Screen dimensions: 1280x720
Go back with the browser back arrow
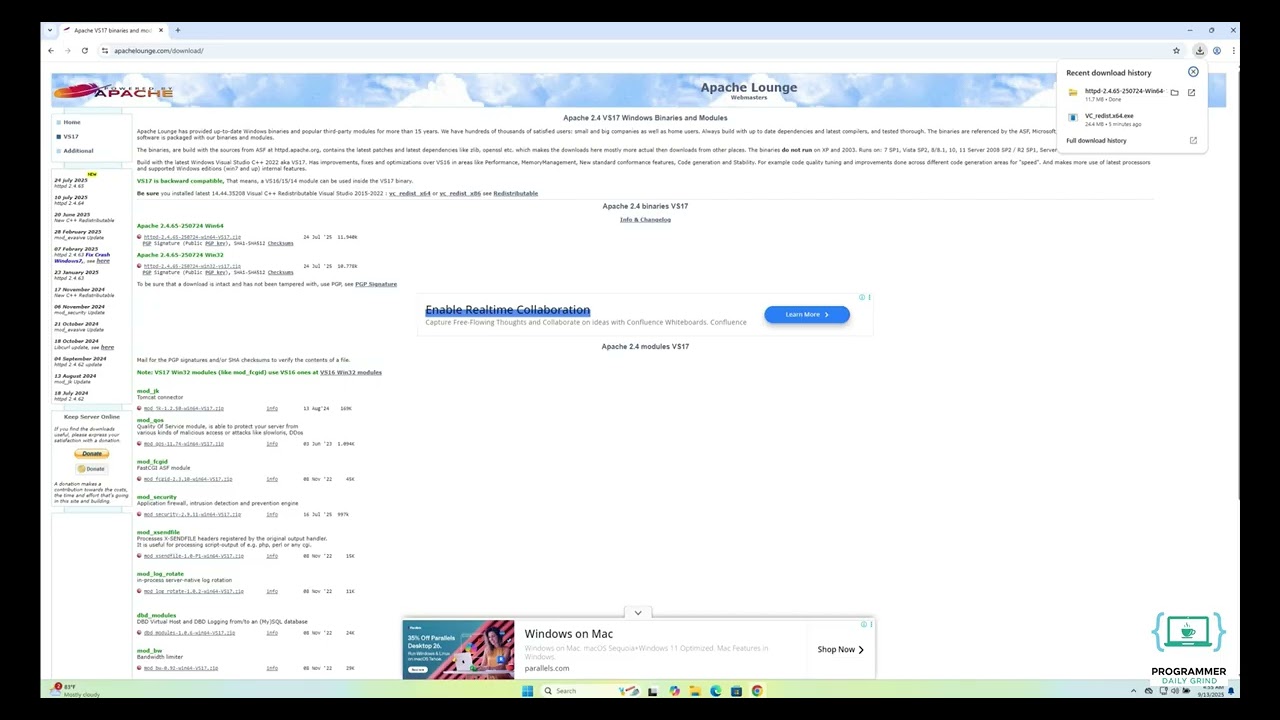[51, 51]
